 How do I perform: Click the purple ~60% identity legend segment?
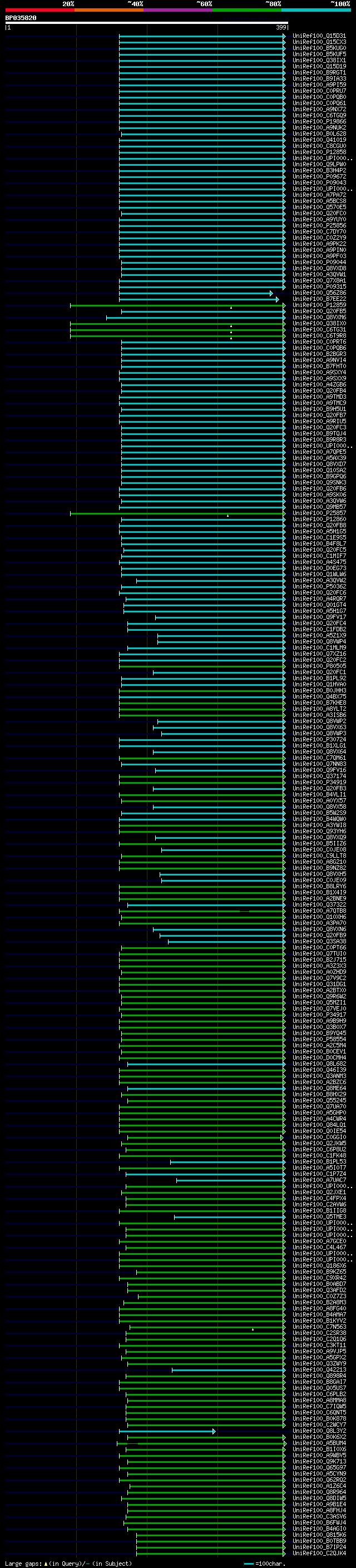click(177, 10)
